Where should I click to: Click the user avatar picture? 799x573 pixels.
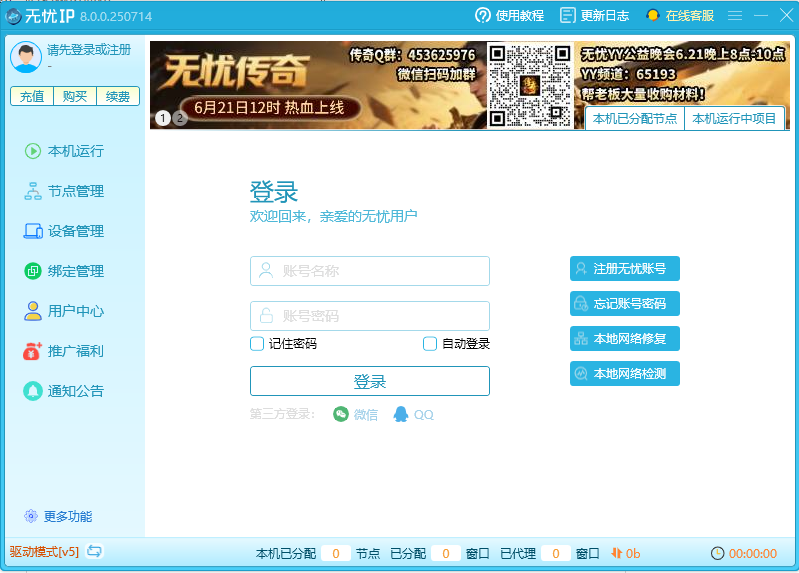pos(26,57)
